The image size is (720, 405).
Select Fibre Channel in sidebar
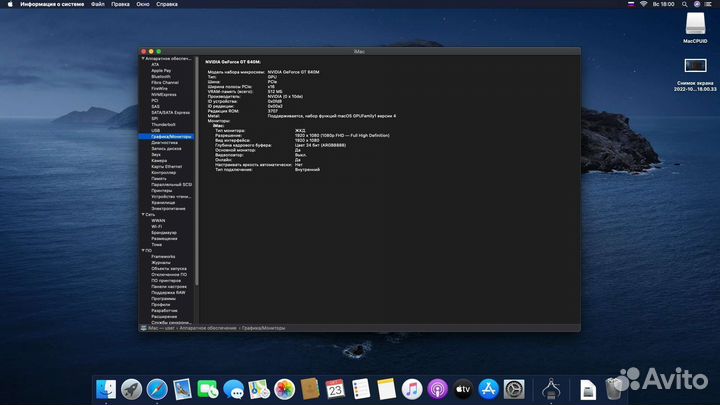165,83
